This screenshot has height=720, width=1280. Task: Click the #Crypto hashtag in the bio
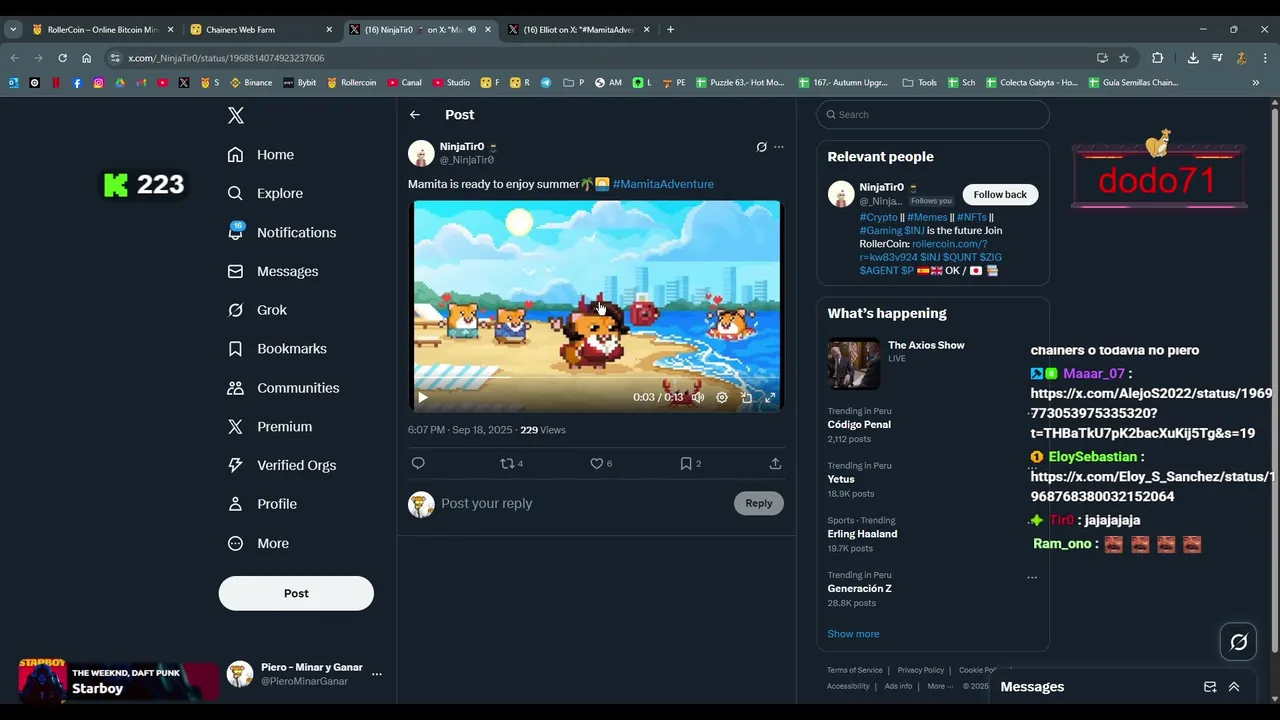879,217
